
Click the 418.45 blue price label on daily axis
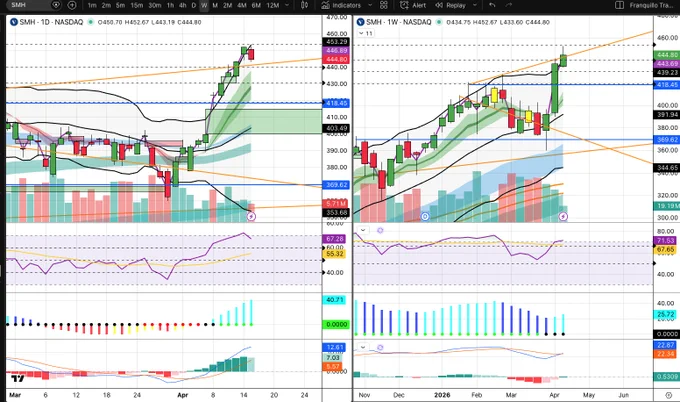click(337, 103)
